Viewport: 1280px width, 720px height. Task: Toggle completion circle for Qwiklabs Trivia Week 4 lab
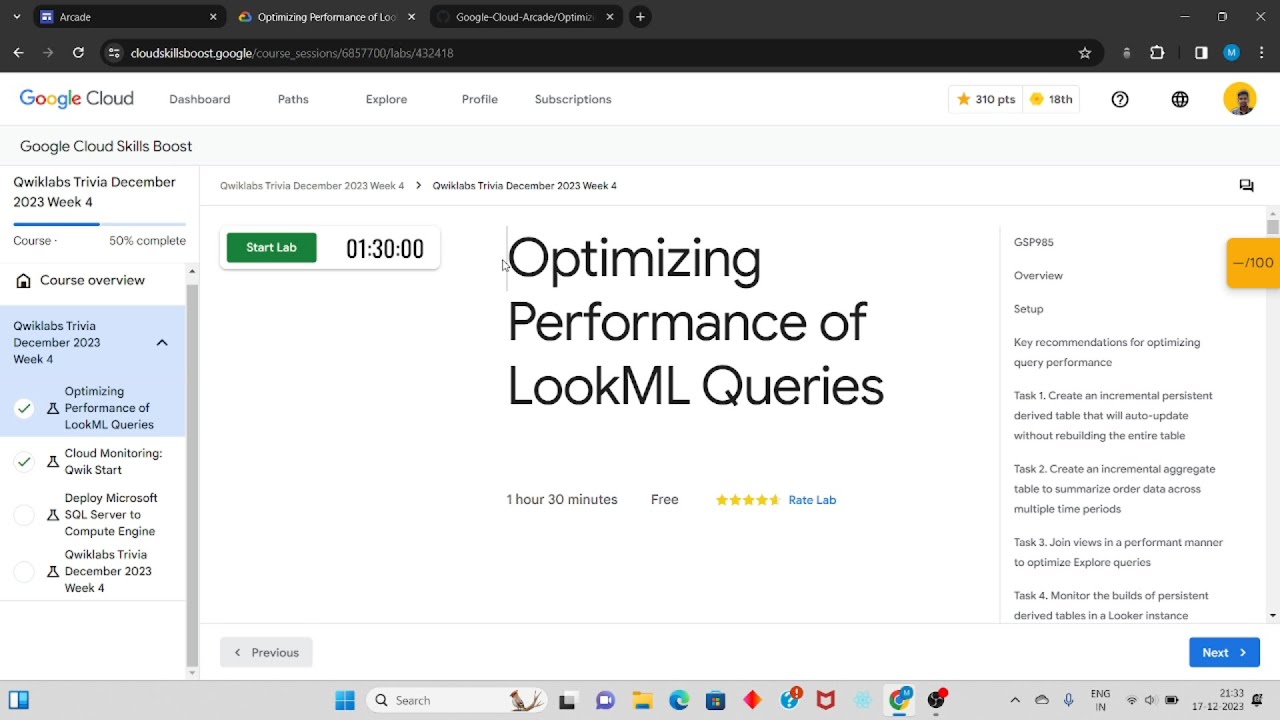coord(24,571)
